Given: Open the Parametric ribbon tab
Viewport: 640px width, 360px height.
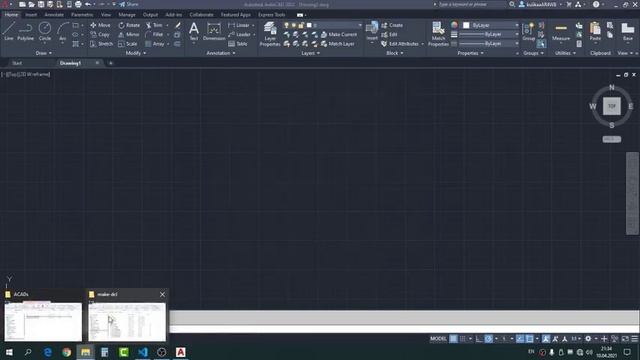Looking at the screenshot, I should click(x=82, y=15).
